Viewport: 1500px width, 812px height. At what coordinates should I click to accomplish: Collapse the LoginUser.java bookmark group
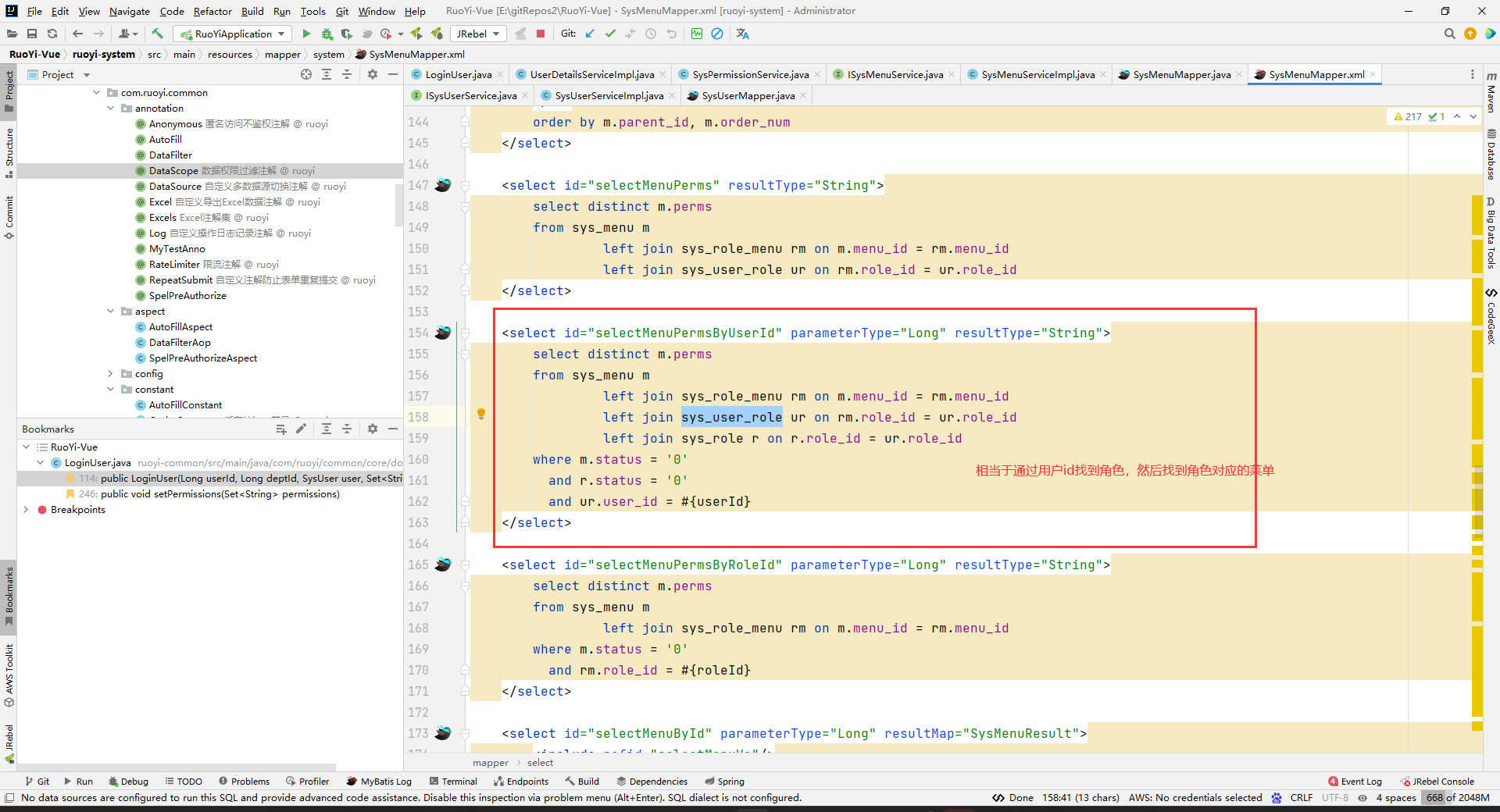(x=41, y=462)
